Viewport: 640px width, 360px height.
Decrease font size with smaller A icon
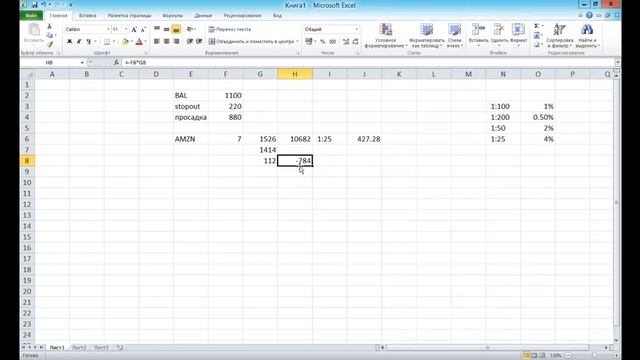point(143,29)
